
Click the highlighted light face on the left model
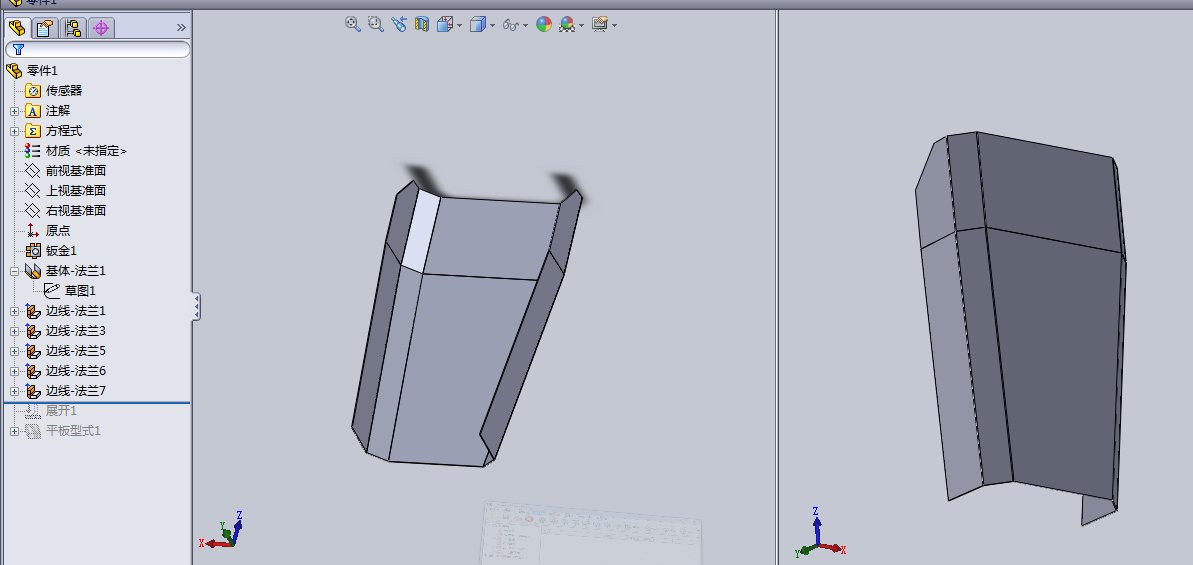[421, 230]
